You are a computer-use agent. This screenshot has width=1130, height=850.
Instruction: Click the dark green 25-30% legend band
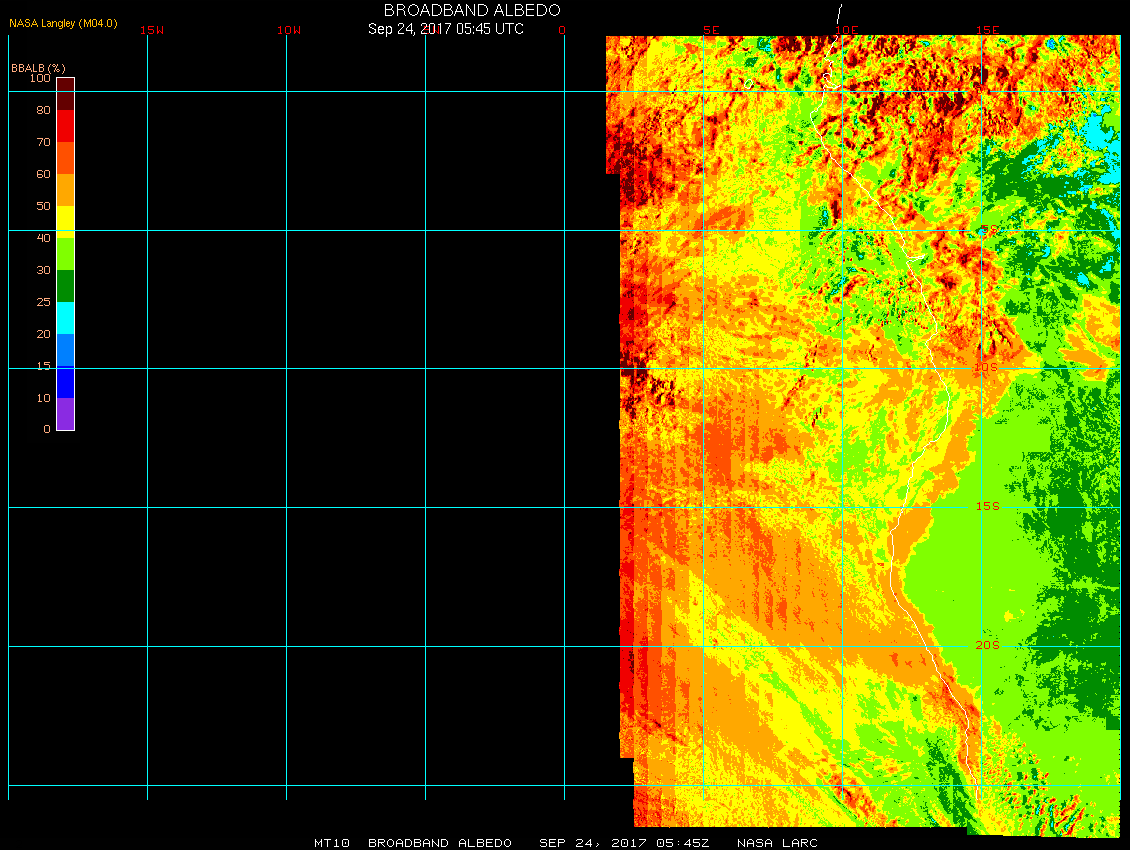[65, 286]
